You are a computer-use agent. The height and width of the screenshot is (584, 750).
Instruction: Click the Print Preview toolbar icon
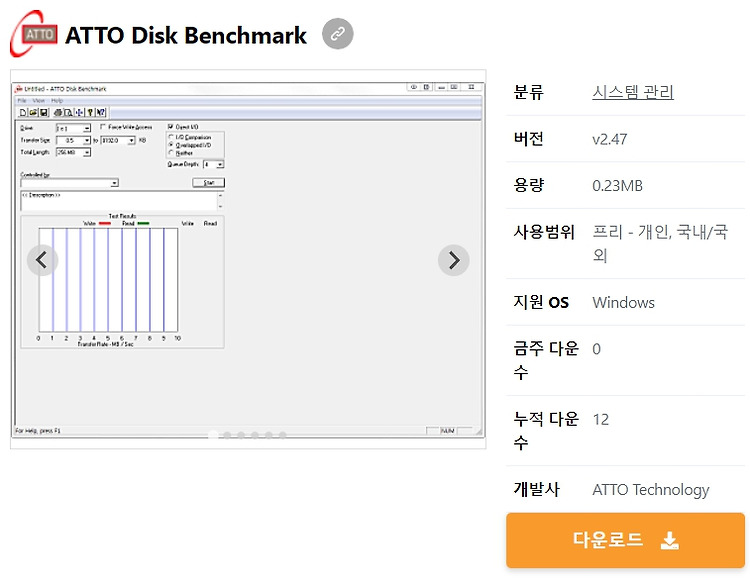point(68,112)
